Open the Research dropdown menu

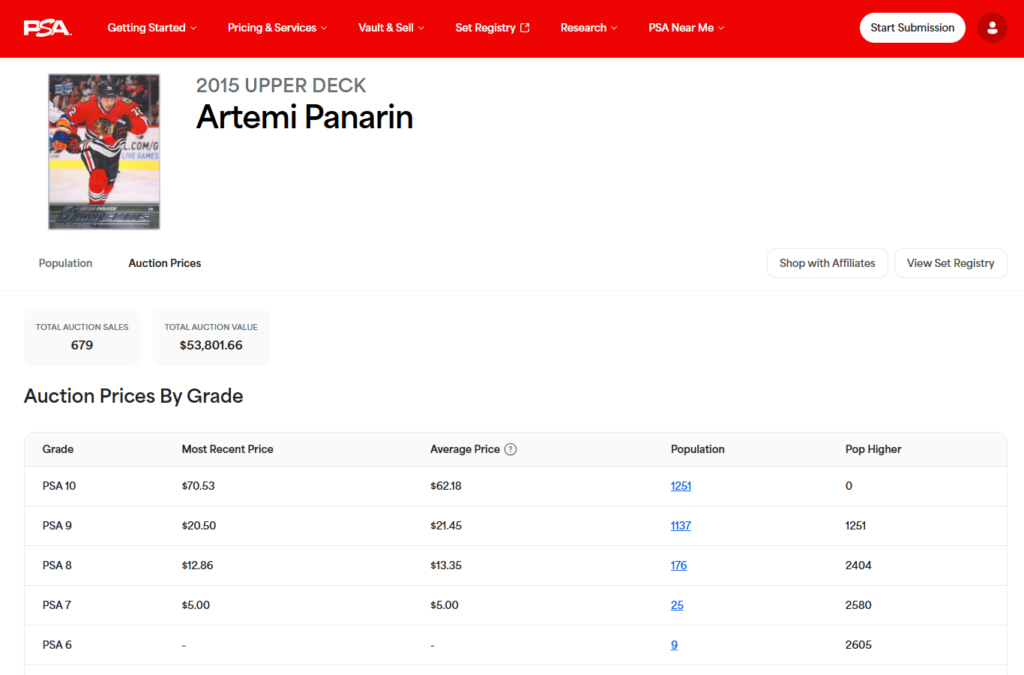588,28
